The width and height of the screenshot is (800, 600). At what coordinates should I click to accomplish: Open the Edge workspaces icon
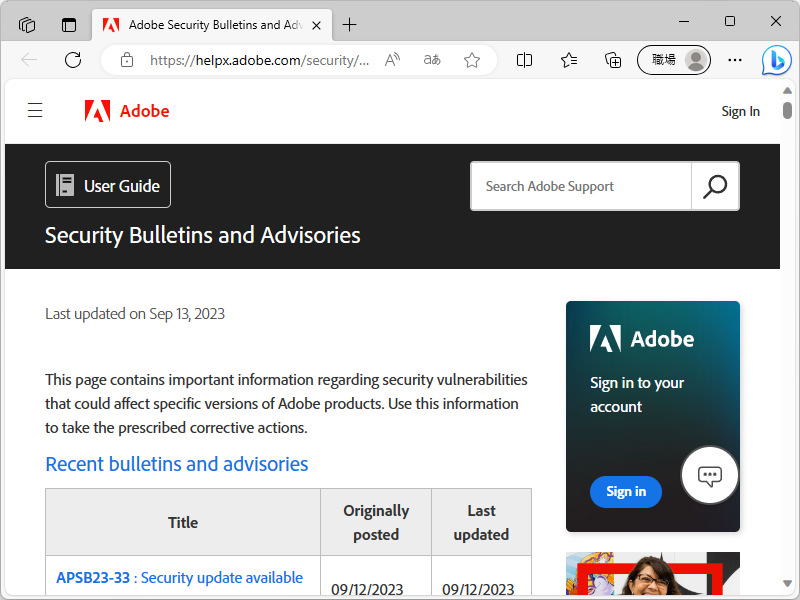27,24
